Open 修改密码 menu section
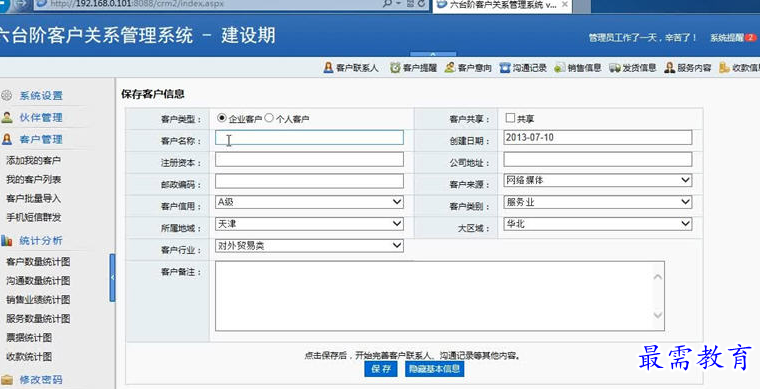This screenshot has height=389, width=760. coord(41,379)
